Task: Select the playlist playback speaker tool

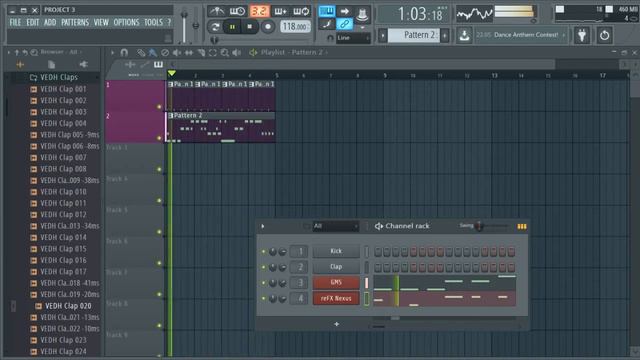Action: click(237, 53)
